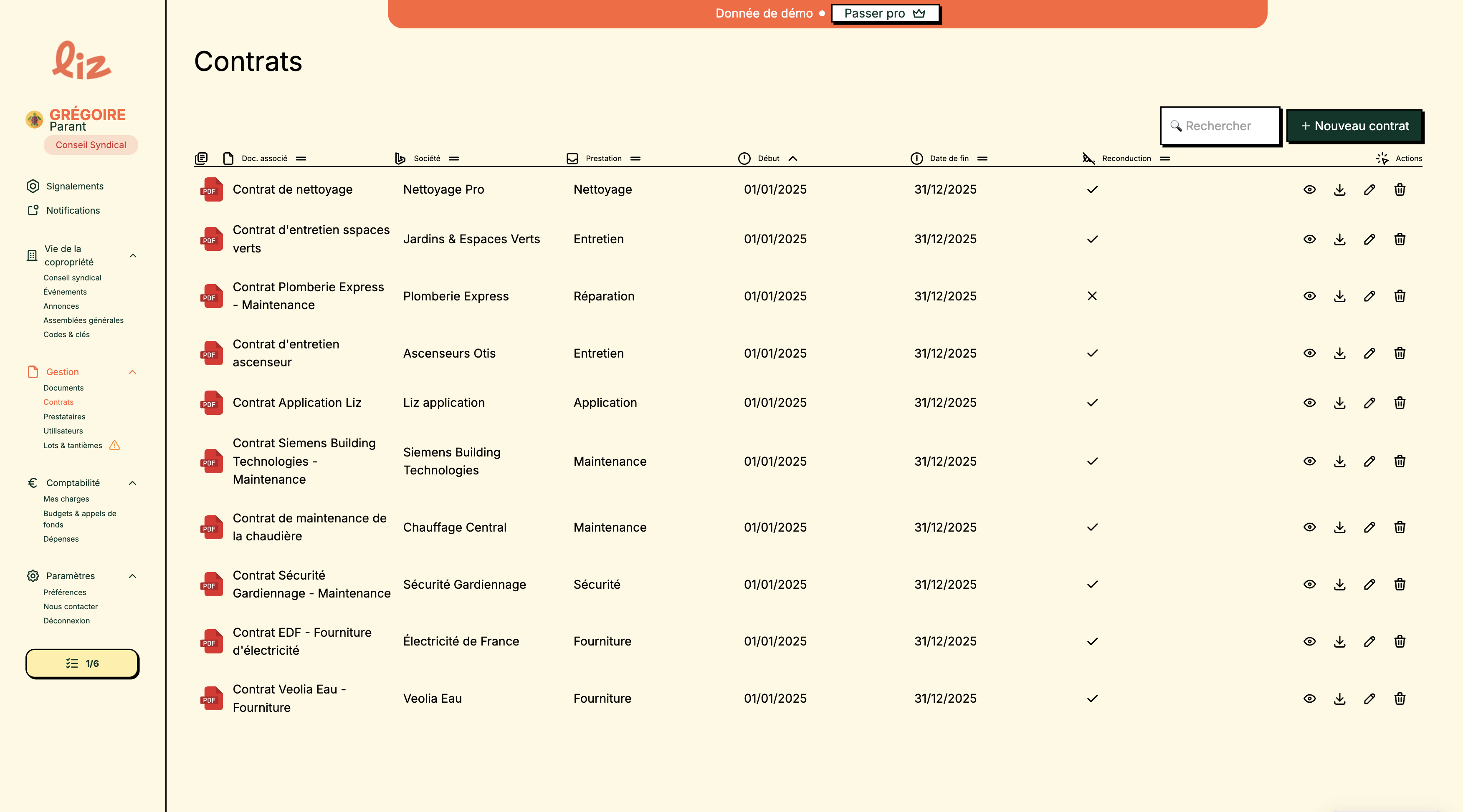The height and width of the screenshot is (812, 1463).
Task: Download the Contrat de nettoyage document
Action: pos(1339,189)
